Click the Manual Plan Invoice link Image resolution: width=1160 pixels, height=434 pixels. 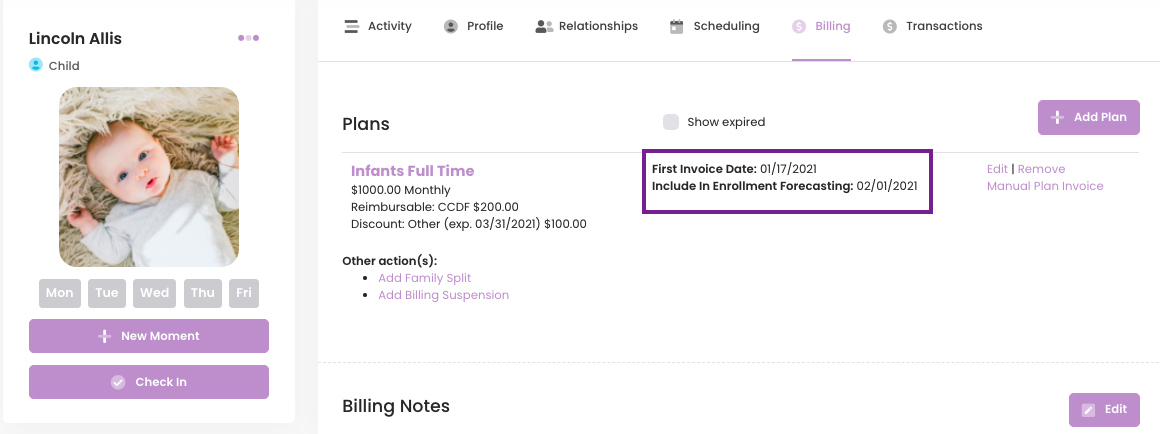[x=1045, y=186]
